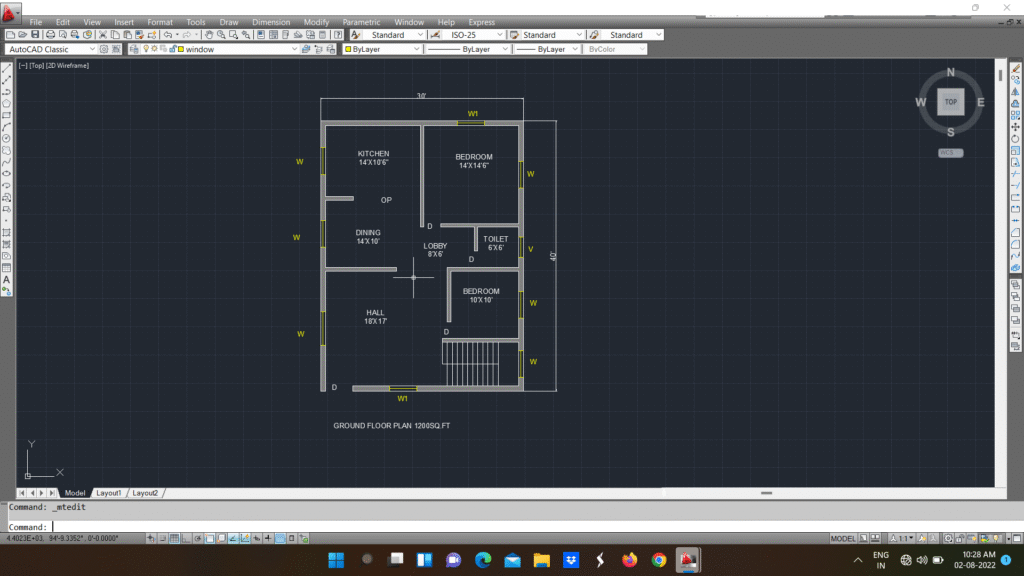Click the Undo arrow icon
Screen dimensions: 1024x576
[168, 35]
